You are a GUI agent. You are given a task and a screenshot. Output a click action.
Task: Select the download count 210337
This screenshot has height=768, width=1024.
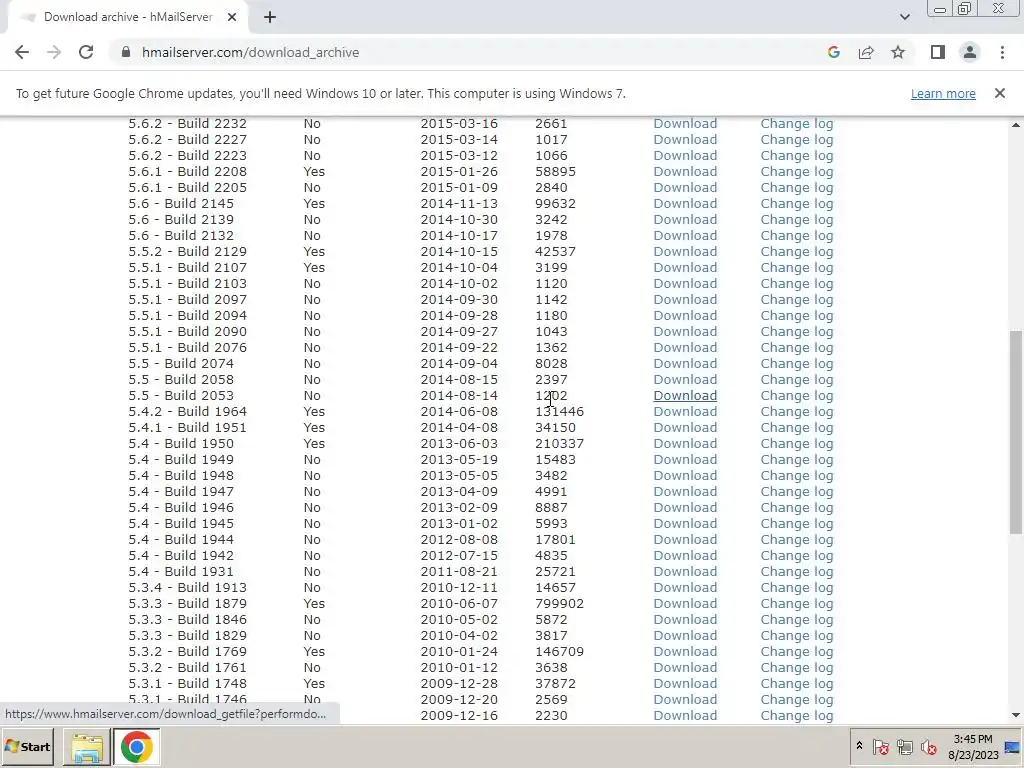tap(560, 443)
